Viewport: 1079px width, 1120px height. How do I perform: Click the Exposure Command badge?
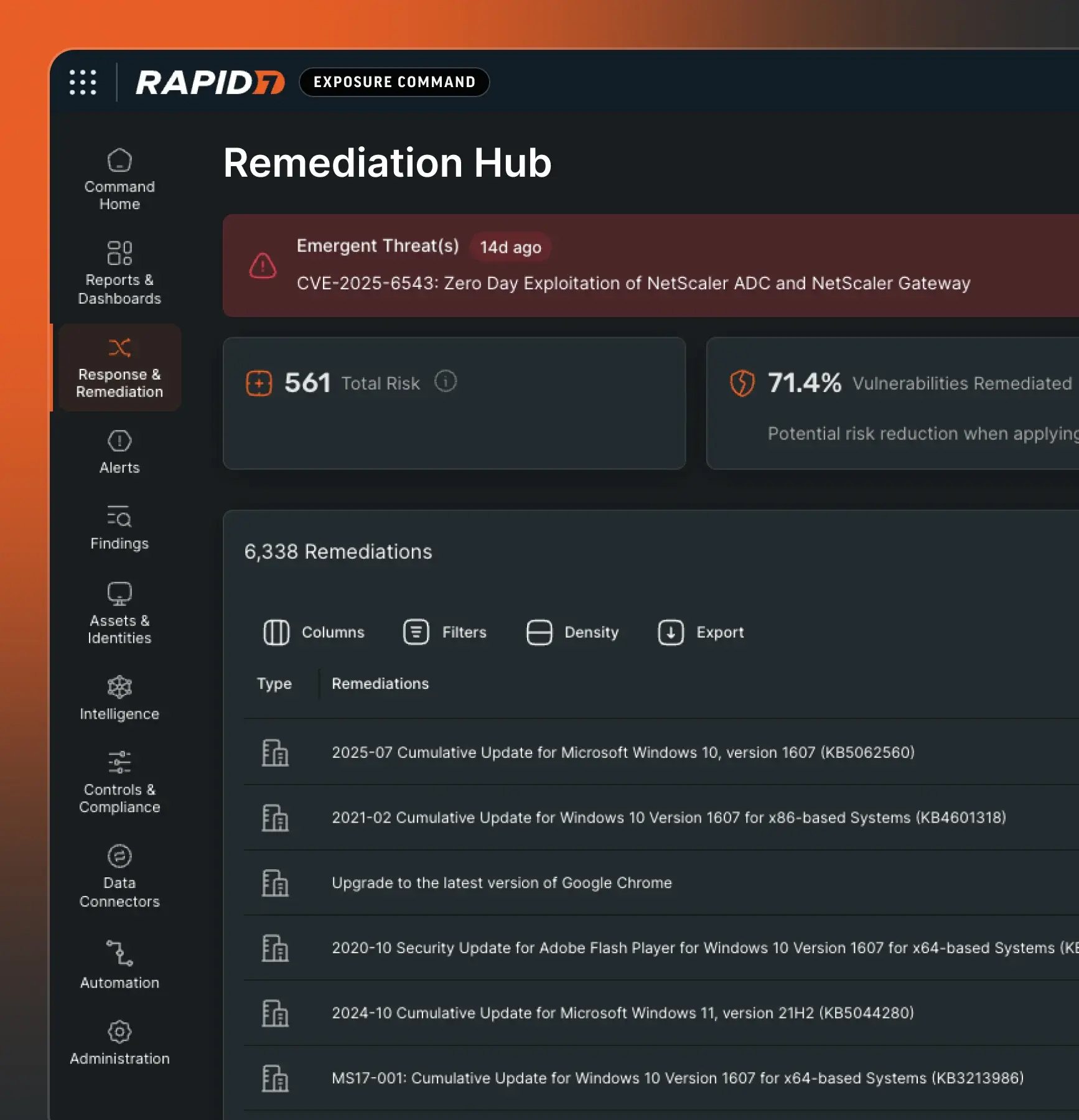[x=395, y=82]
